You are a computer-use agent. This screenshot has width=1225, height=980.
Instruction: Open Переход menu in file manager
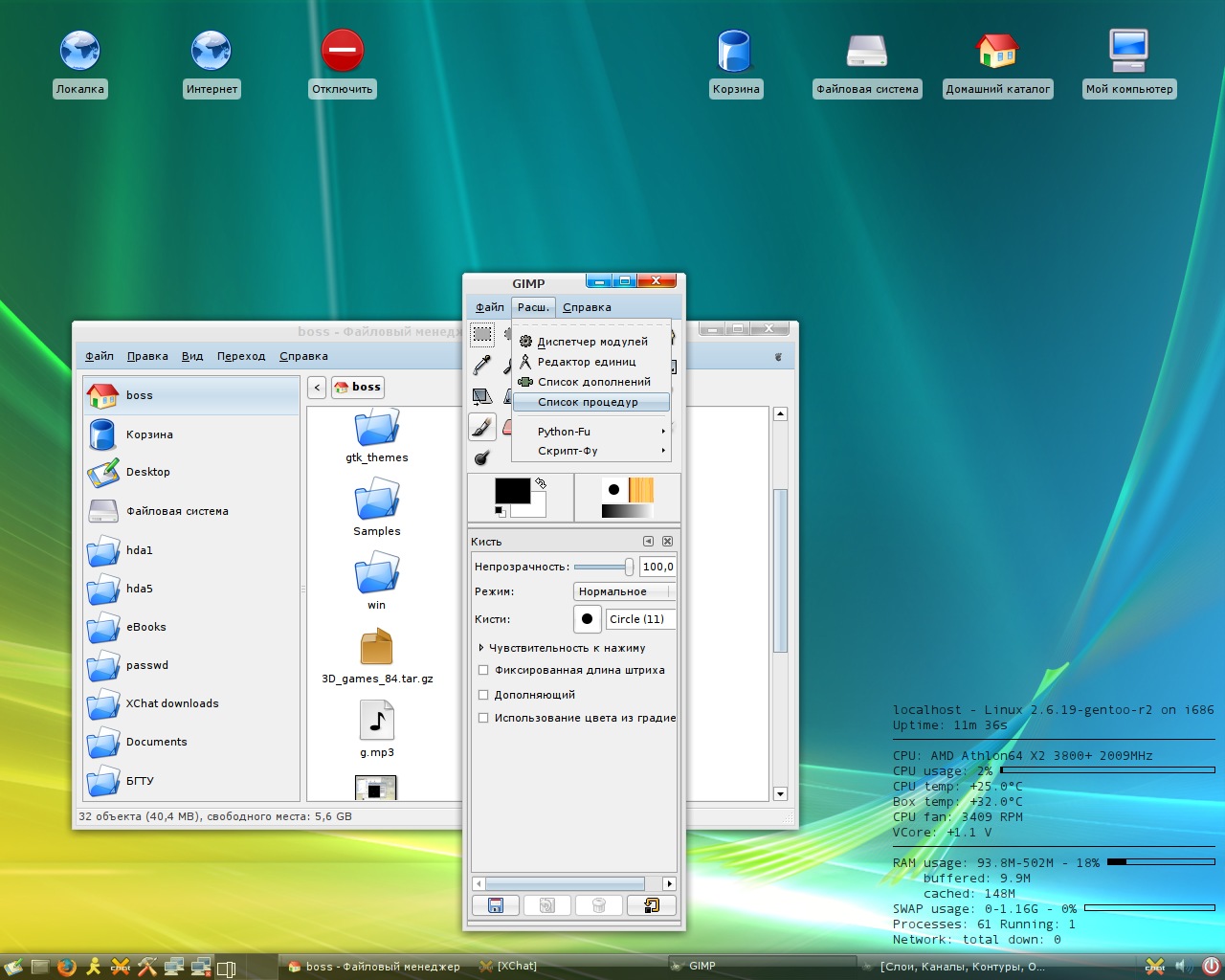coord(241,356)
